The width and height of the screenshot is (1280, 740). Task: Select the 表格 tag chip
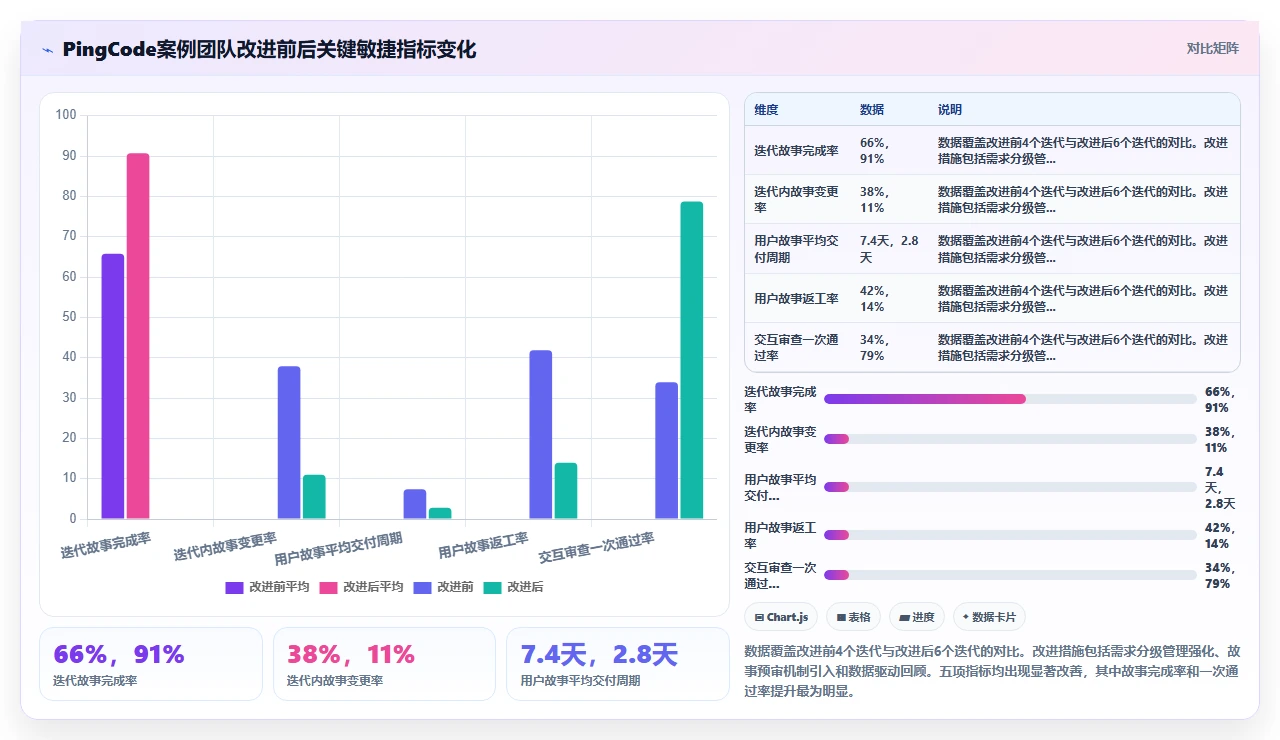click(x=853, y=617)
